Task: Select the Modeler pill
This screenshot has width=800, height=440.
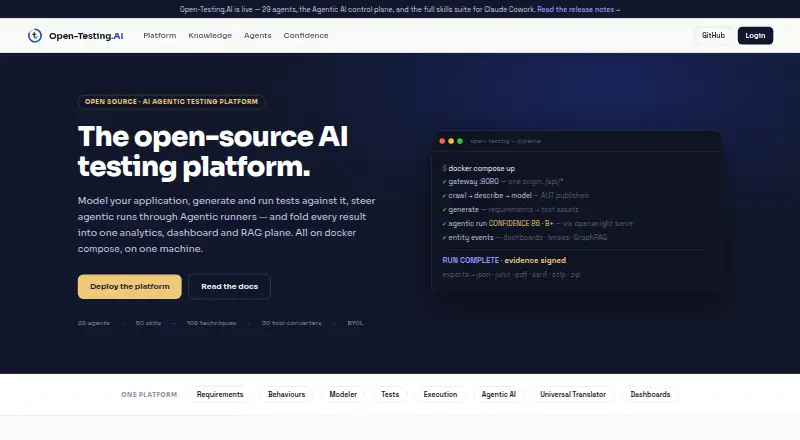Action: pos(343,394)
